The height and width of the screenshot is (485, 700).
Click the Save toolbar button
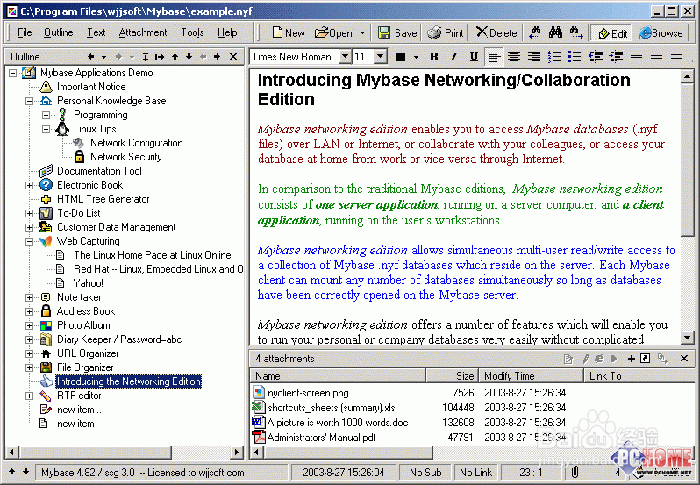click(397, 33)
